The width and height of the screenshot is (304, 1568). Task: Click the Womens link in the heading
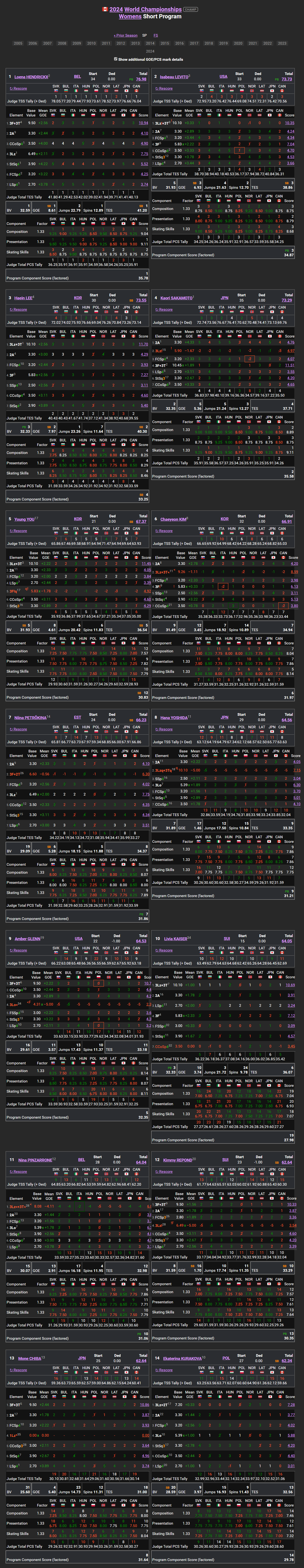click(x=130, y=16)
